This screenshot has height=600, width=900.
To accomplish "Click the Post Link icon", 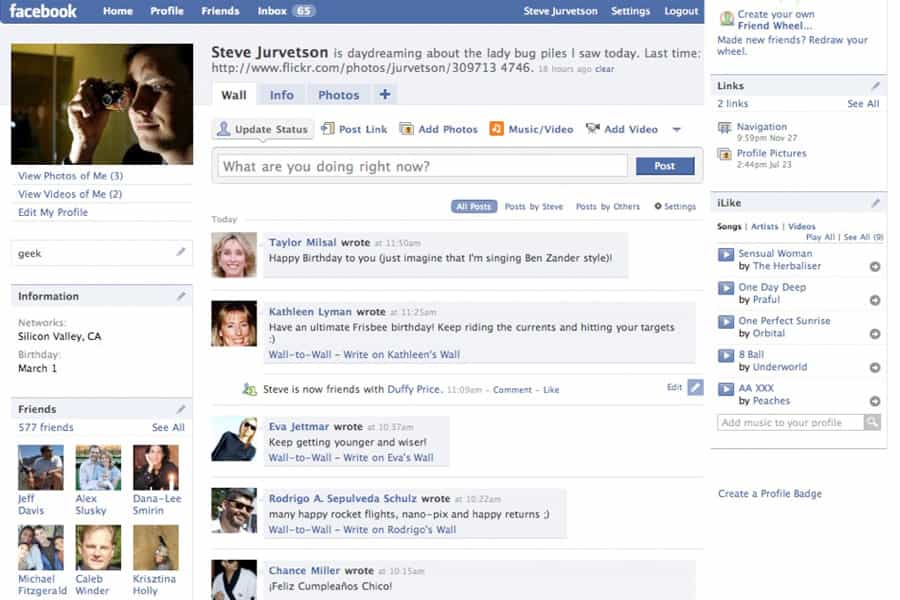I will (328, 129).
